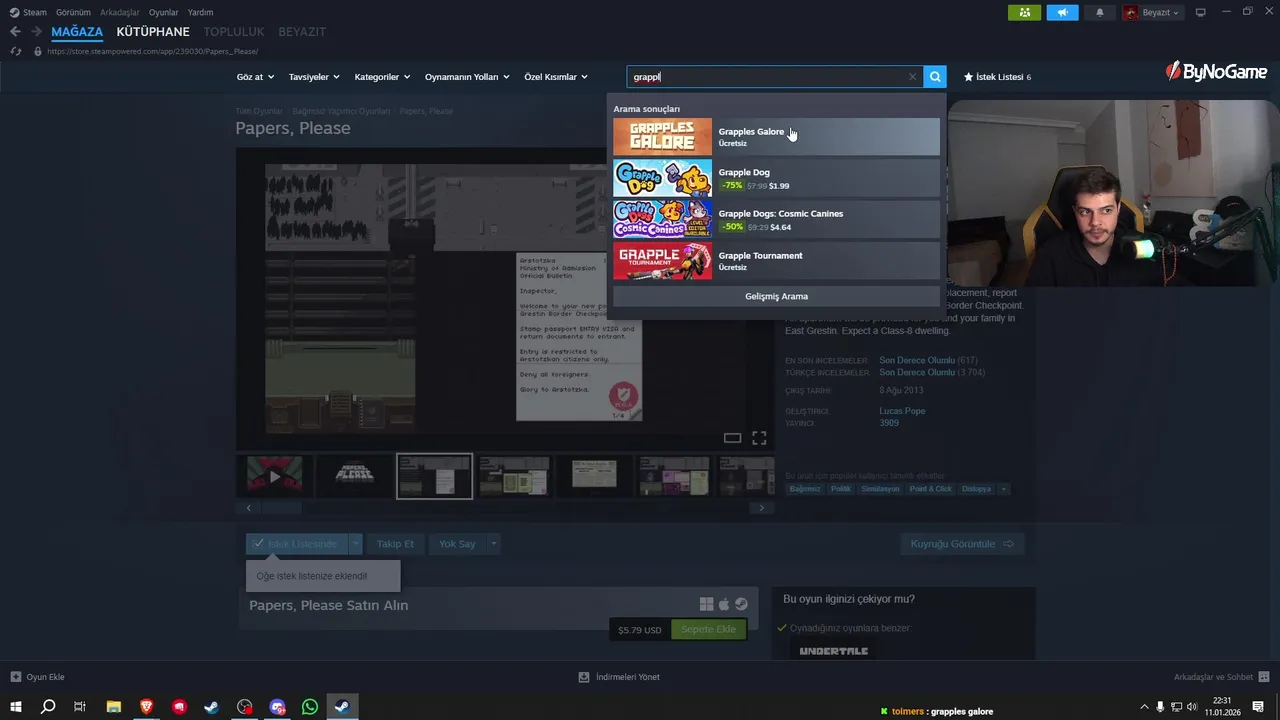Open the Kategoriler dropdown
Screen dimensions: 1280x720
(382, 77)
